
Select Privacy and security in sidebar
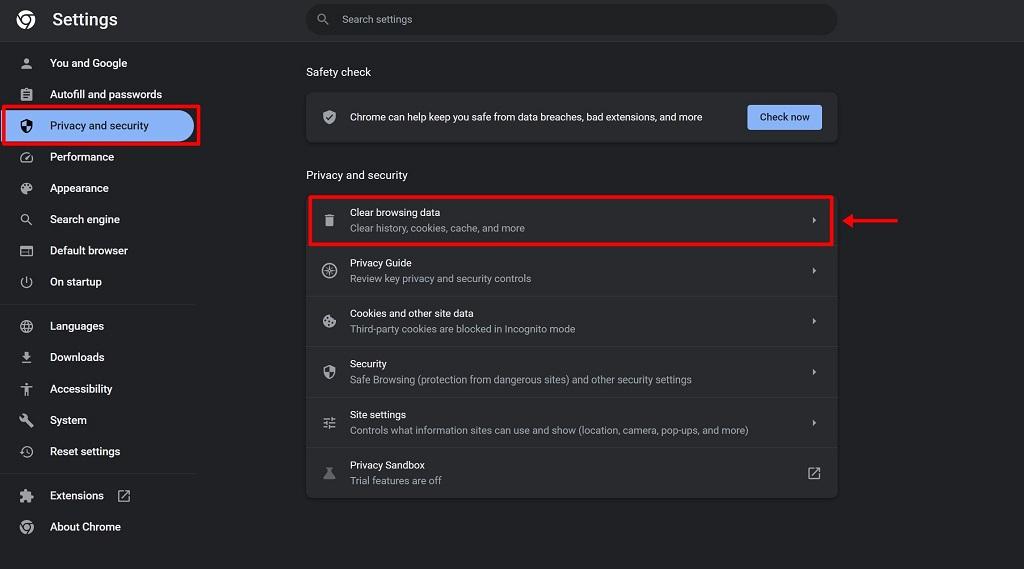pyautogui.click(x=98, y=126)
